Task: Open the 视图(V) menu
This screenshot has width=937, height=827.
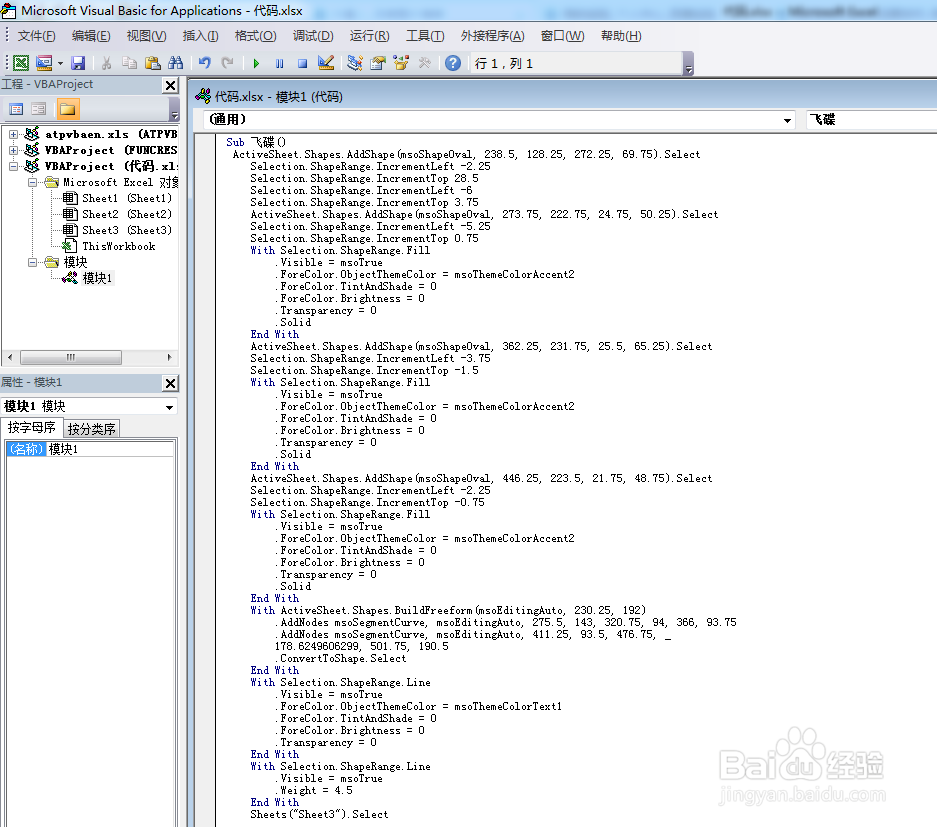Action: click(146, 36)
